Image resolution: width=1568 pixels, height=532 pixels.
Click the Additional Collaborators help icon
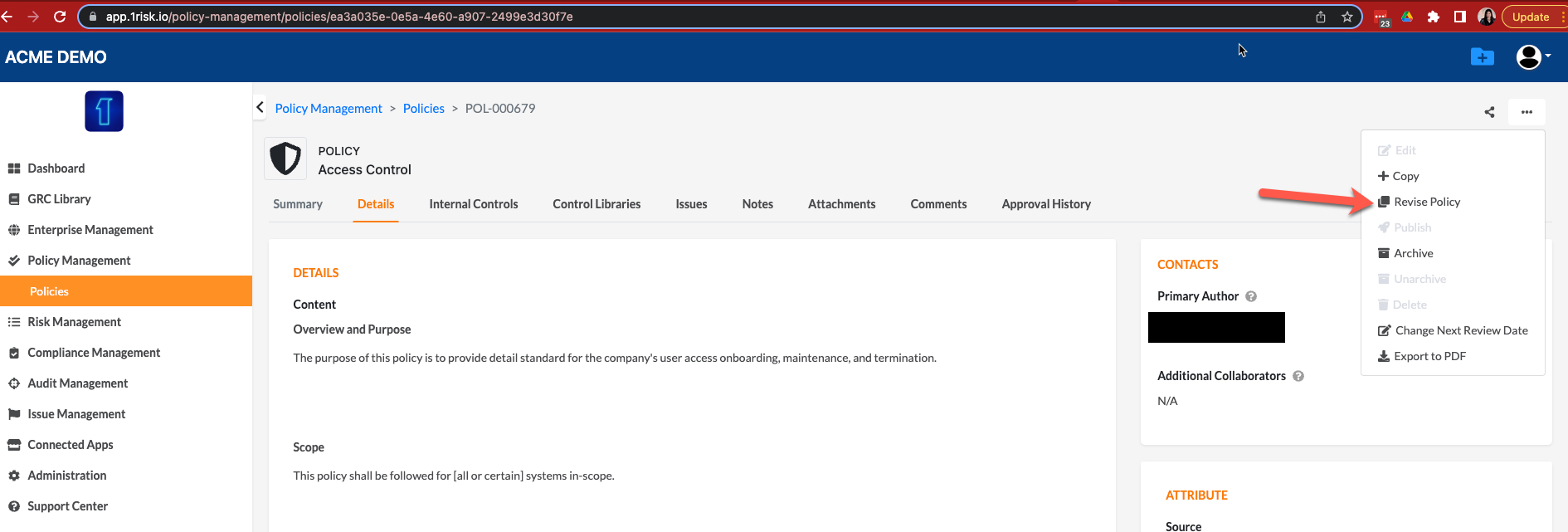point(1298,376)
